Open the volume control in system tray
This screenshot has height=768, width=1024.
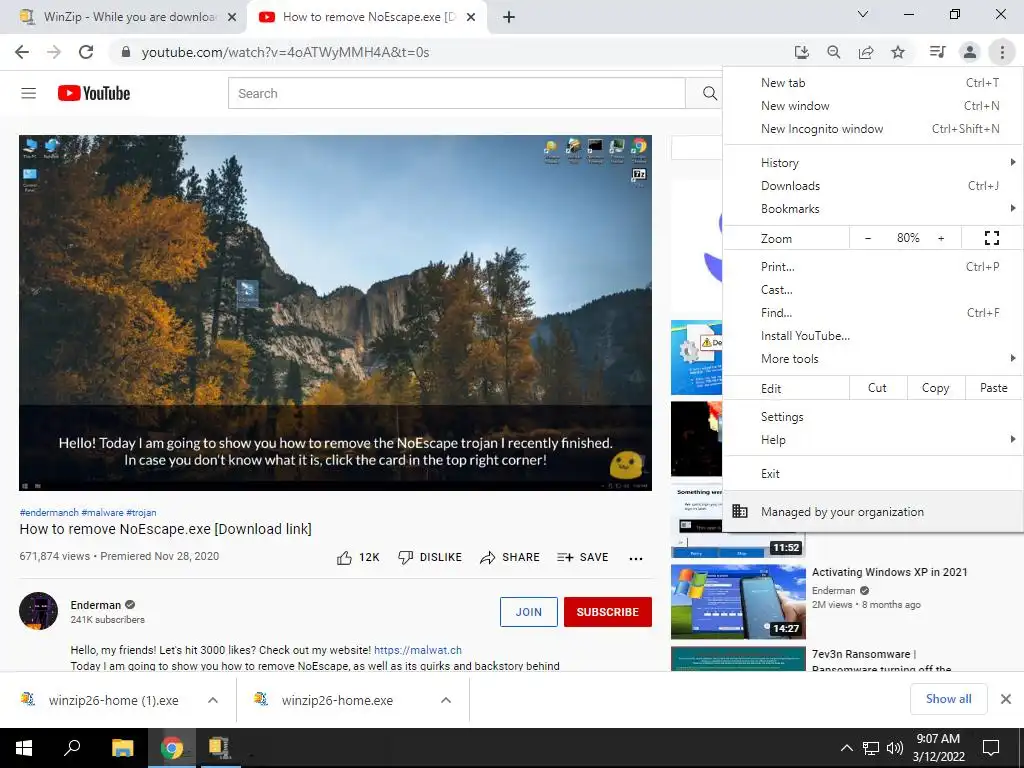895,748
